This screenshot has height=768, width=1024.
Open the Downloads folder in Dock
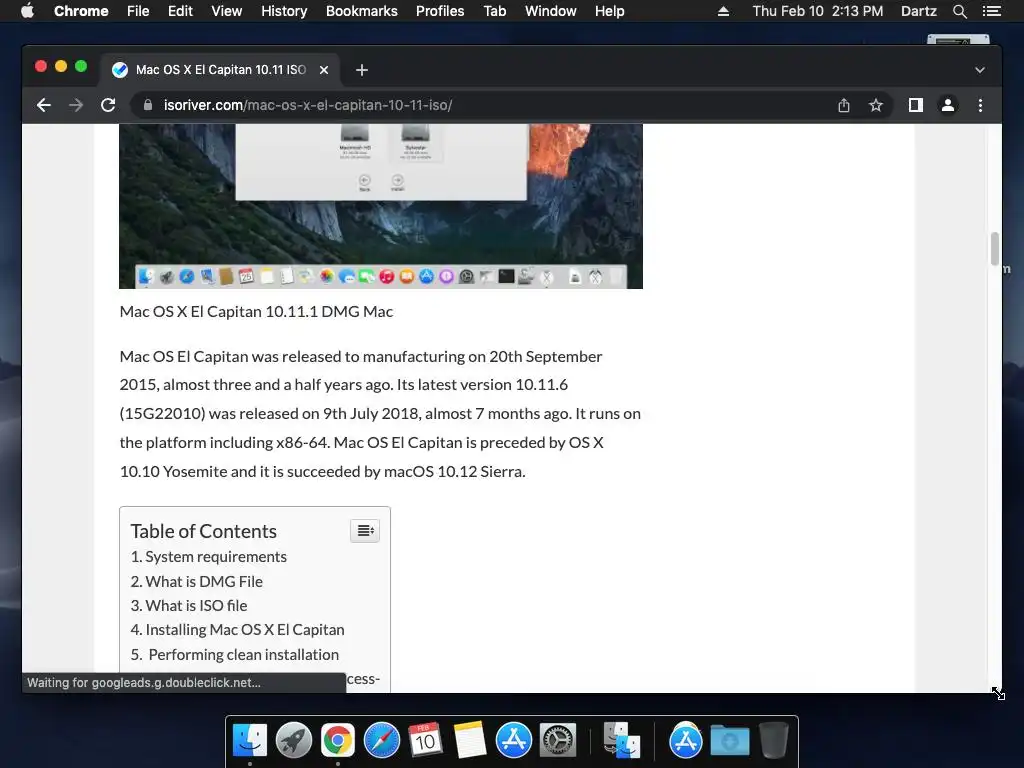[729, 740]
